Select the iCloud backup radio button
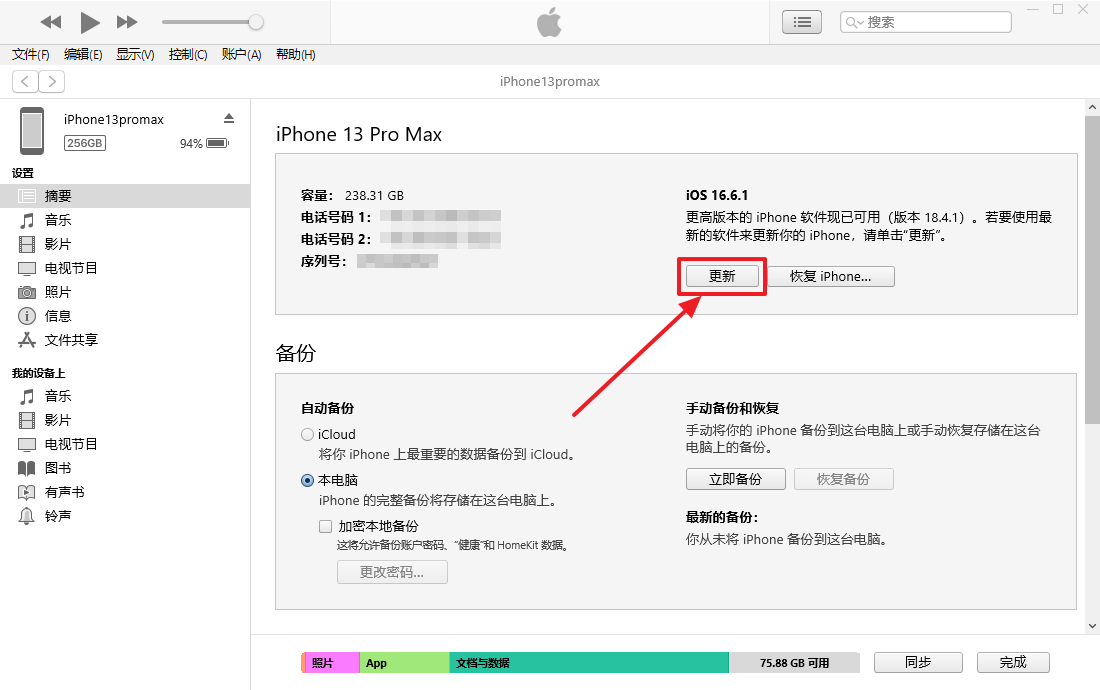 click(x=307, y=435)
